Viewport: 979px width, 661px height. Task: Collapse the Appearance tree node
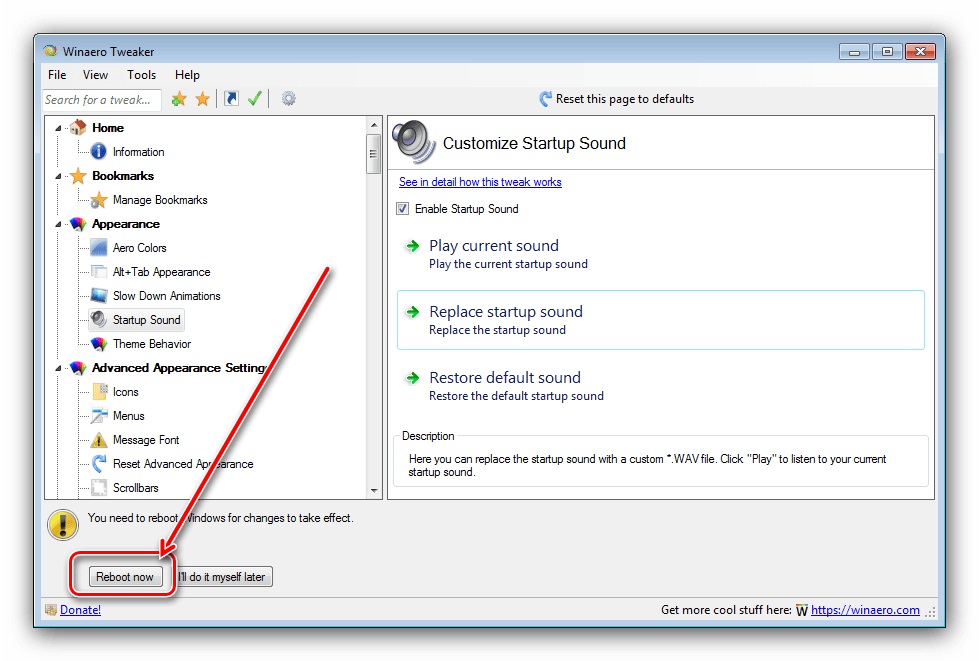coord(60,224)
